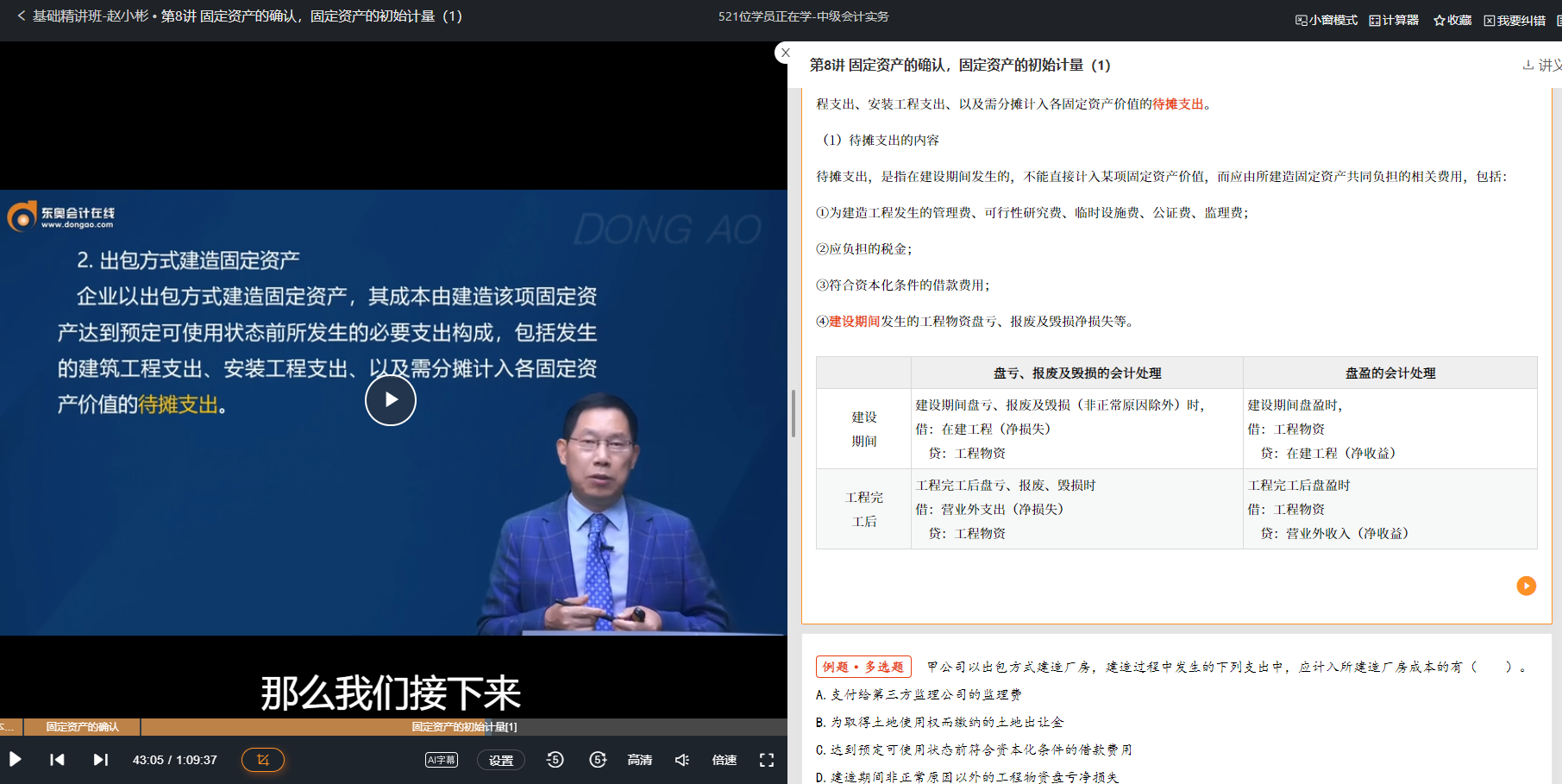Select the orange clip/screenshot tool
1562x784 pixels.
coord(262,760)
